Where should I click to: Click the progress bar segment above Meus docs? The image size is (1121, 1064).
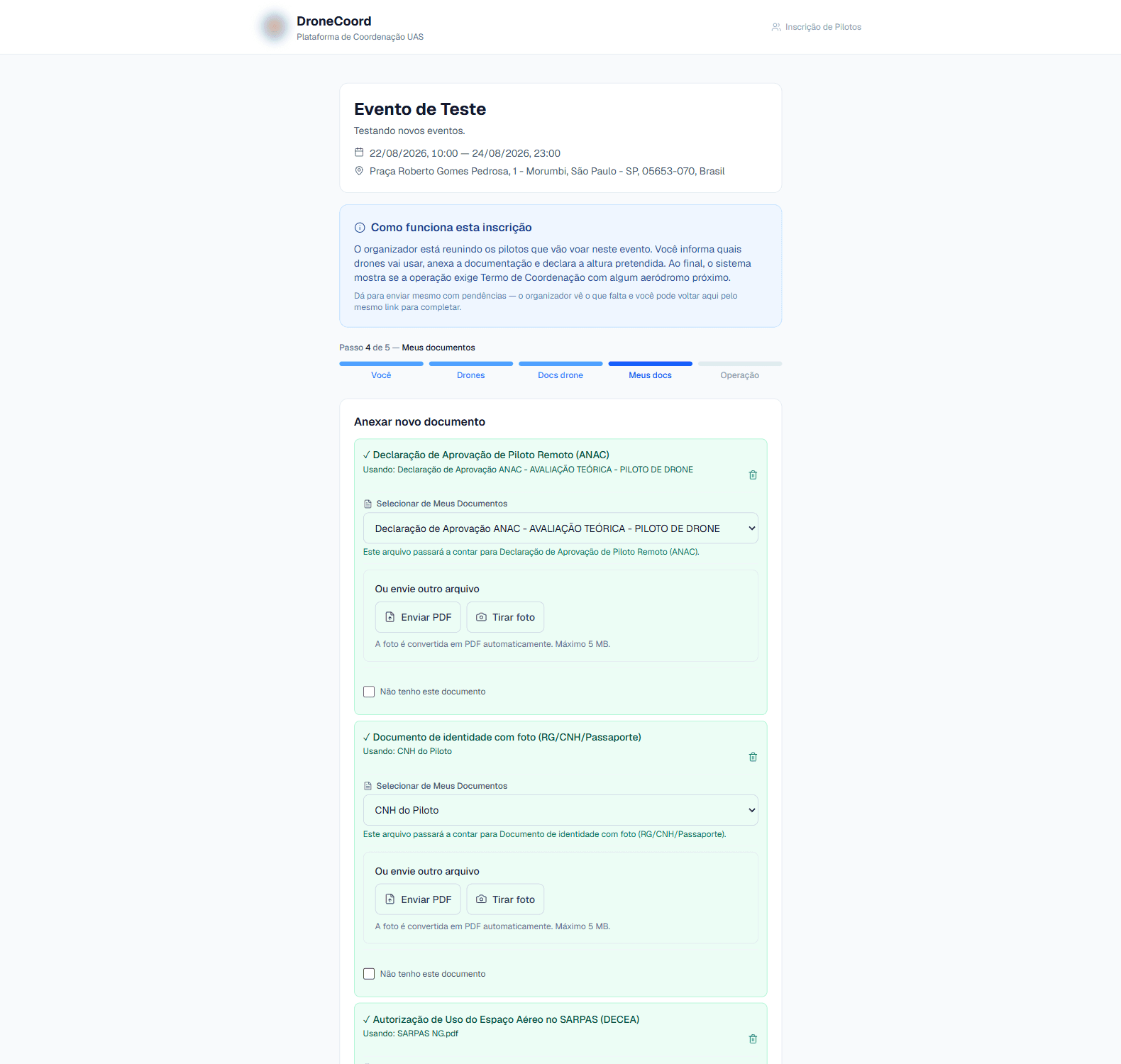[650, 364]
